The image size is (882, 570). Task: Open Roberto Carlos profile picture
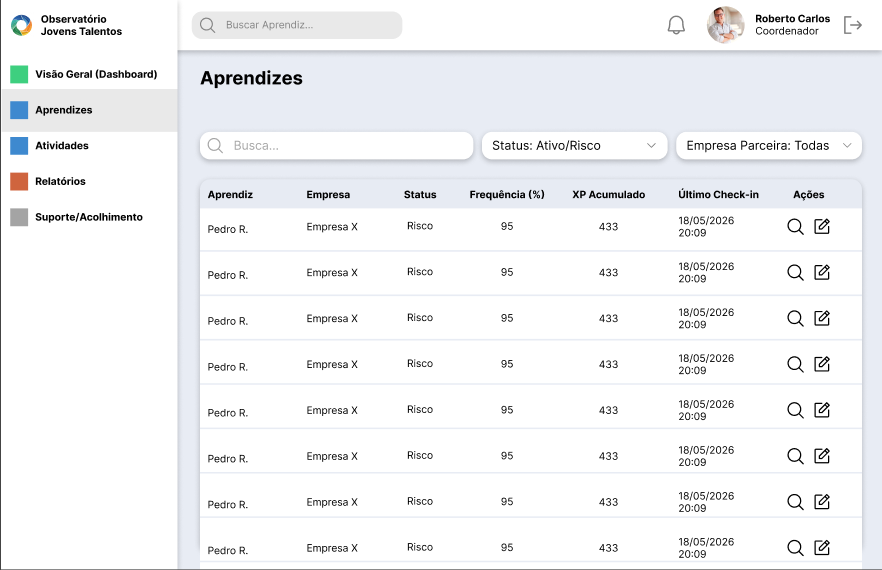pos(726,25)
